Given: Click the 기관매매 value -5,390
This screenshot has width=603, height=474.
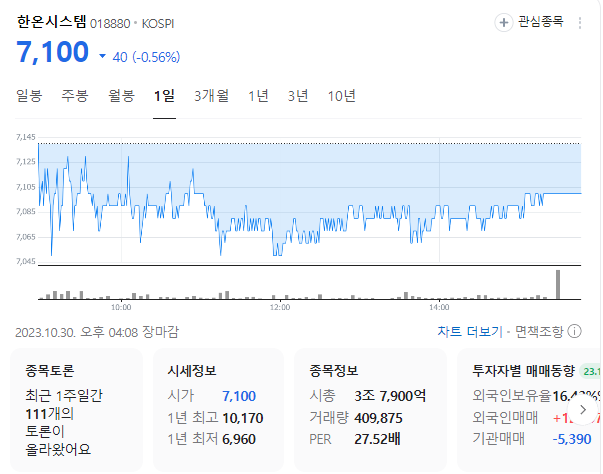Looking at the screenshot, I should click(x=572, y=439).
